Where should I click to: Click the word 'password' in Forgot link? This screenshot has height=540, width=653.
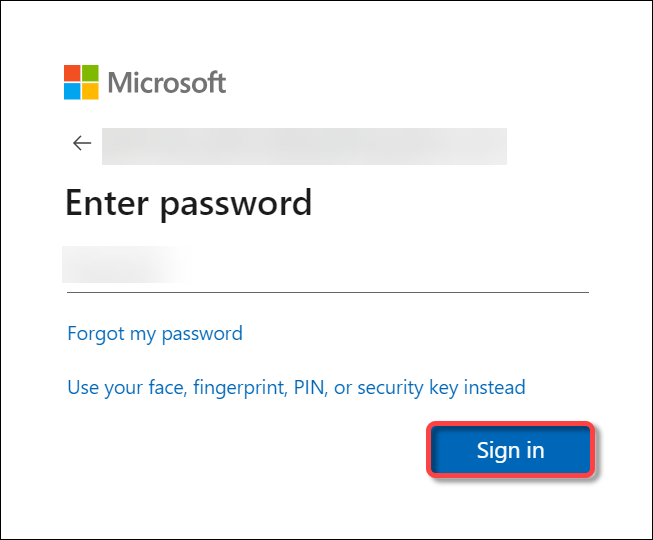click(202, 334)
